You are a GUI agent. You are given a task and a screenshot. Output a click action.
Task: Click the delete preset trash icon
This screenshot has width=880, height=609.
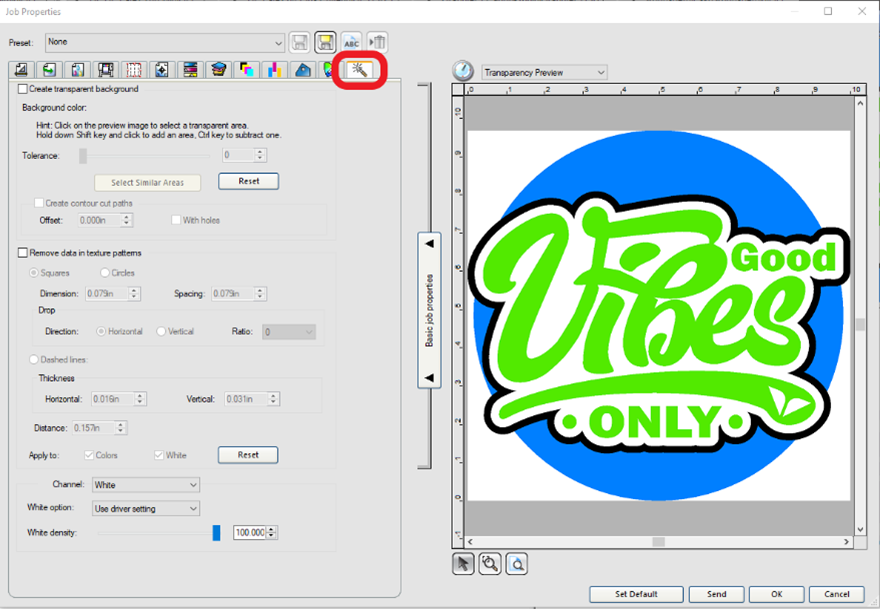[x=377, y=42]
